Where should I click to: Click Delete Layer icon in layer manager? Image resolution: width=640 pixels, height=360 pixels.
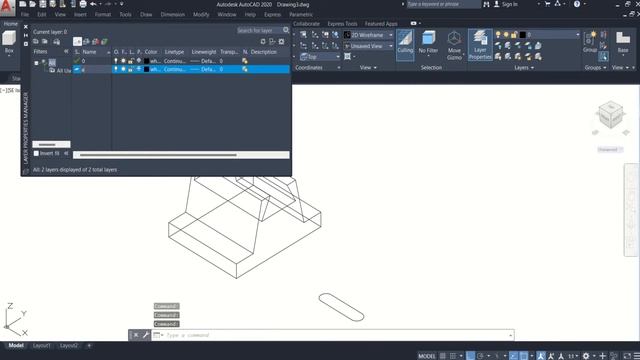click(96, 41)
